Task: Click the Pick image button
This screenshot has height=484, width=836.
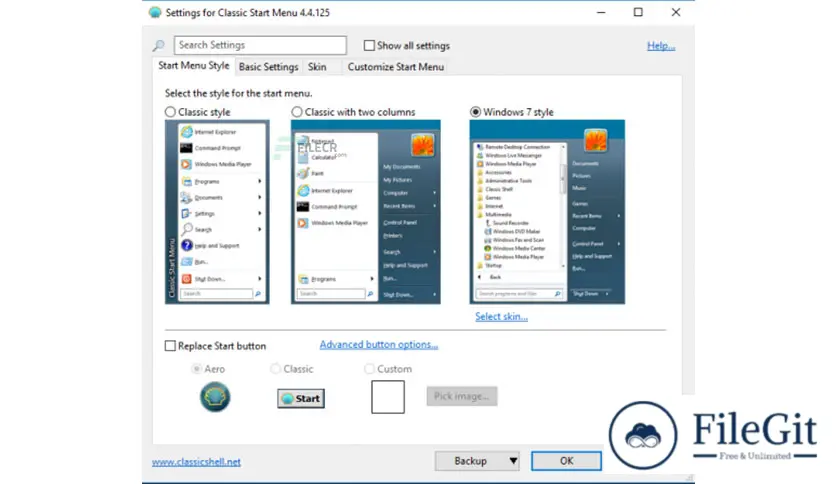Action: pos(462,396)
